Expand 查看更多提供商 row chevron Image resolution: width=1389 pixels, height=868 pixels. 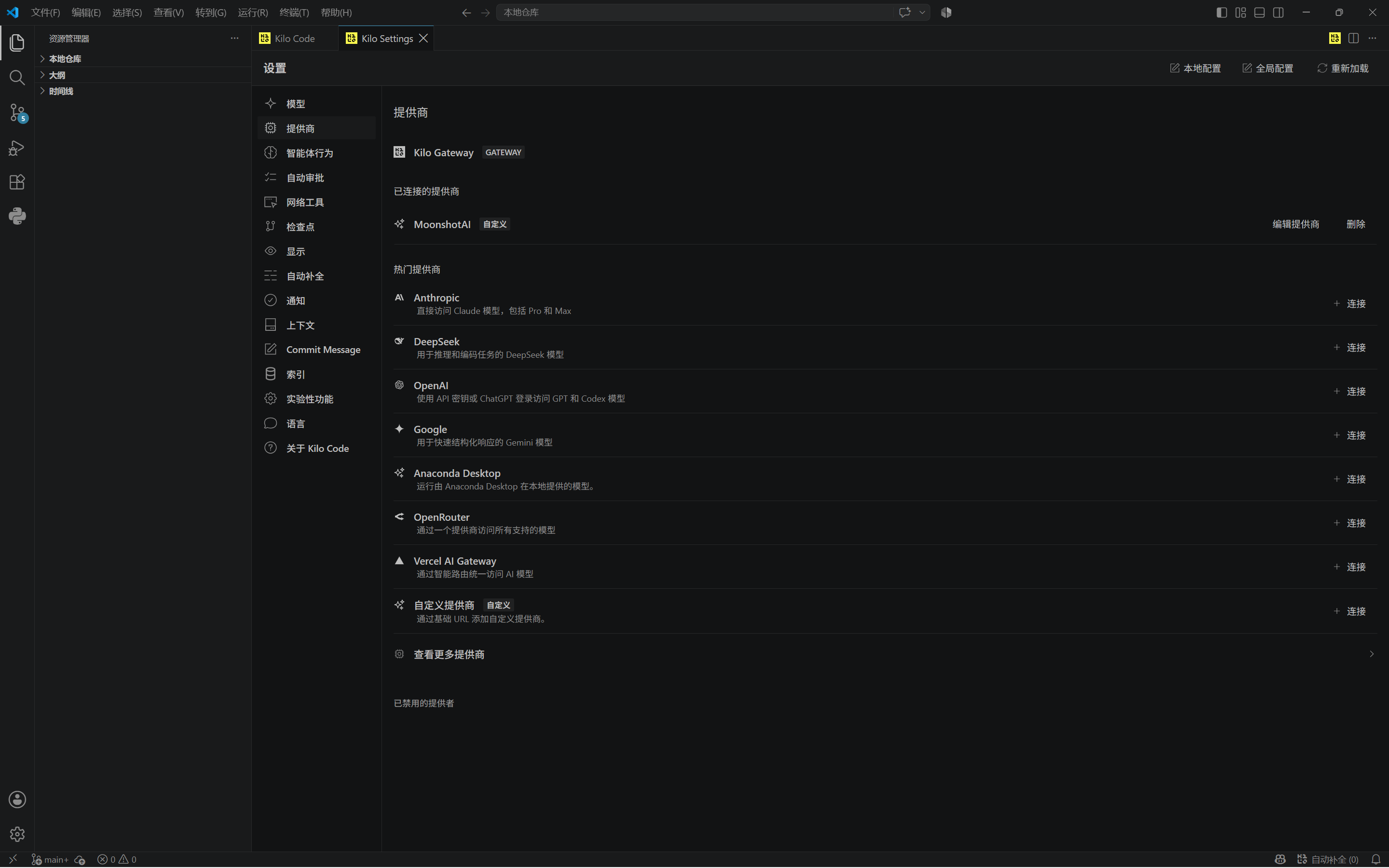click(1371, 654)
